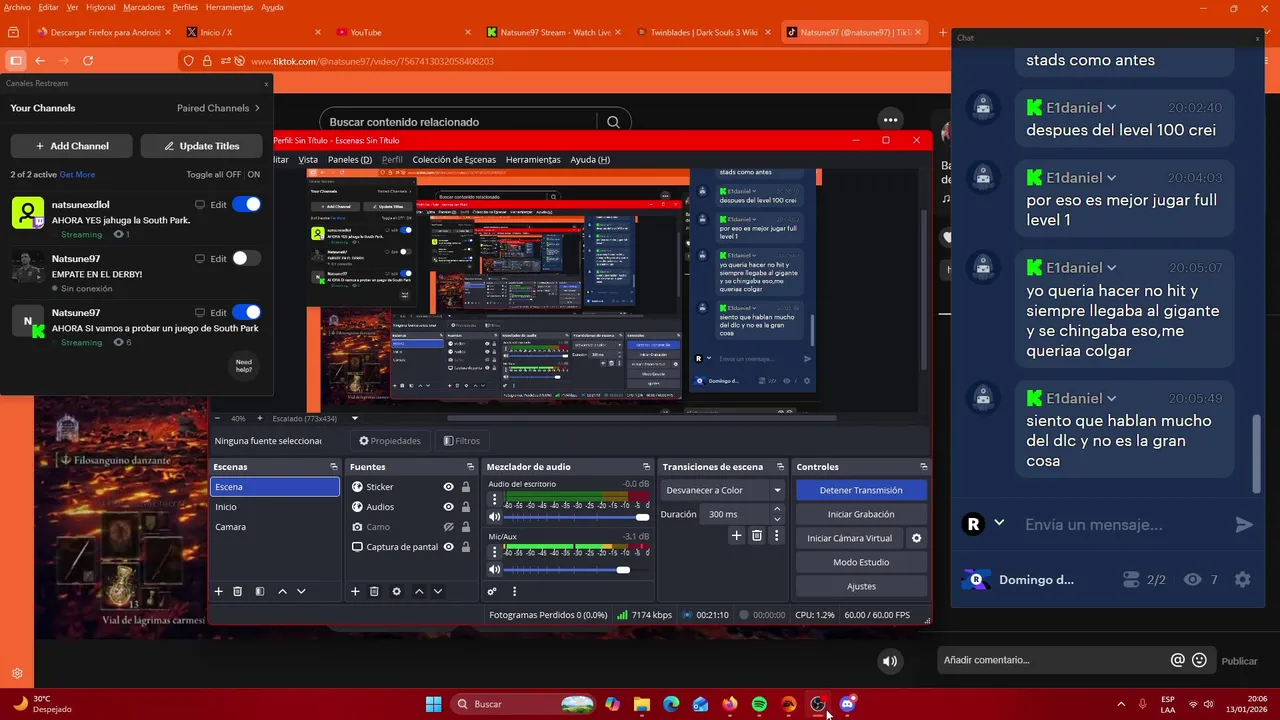The height and width of the screenshot is (720, 1280).
Task: Open Discord from the taskbar
Action: (x=847, y=704)
